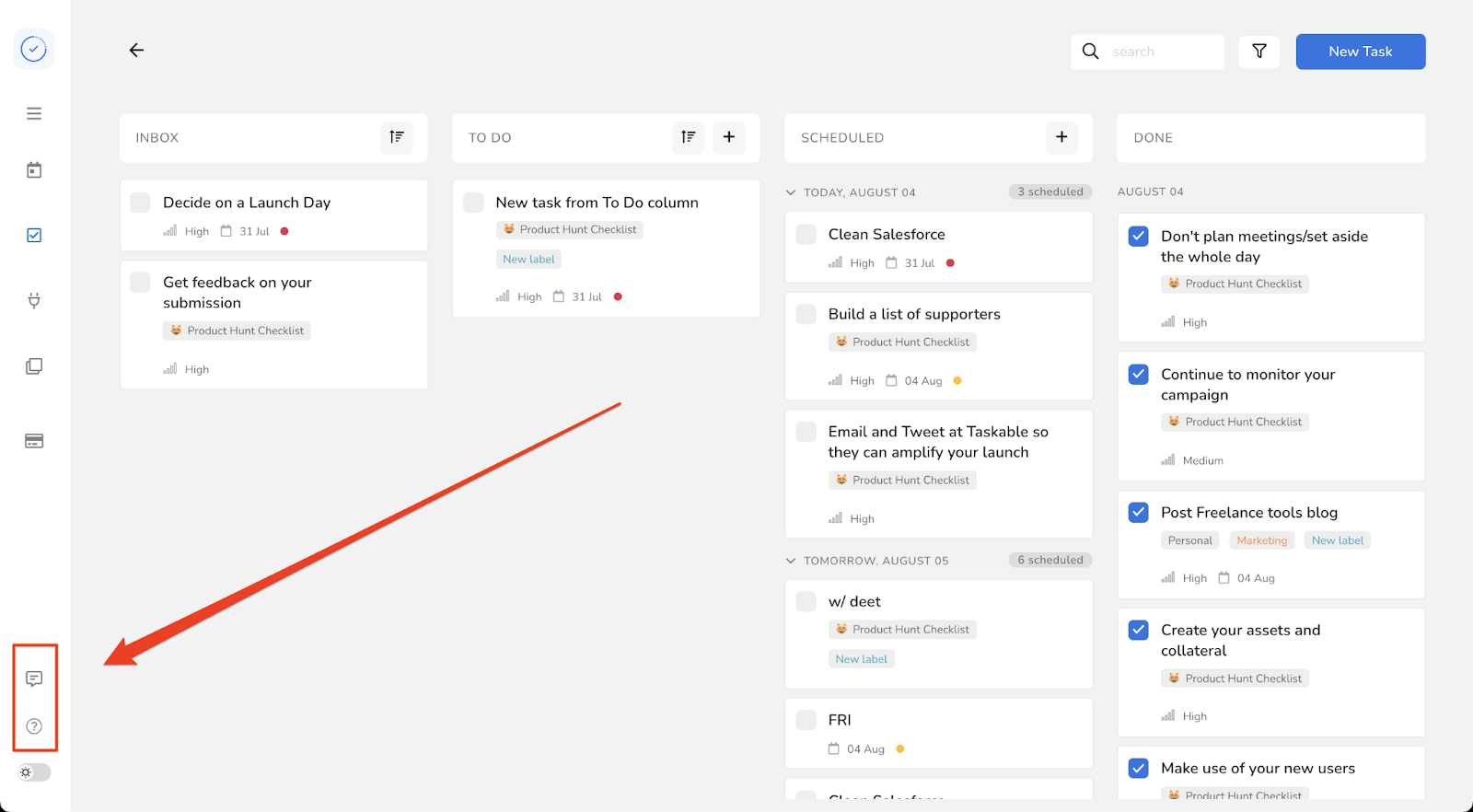Open integrations plug icon in sidebar
The width and height of the screenshot is (1473, 812).
[x=34, y=300]
